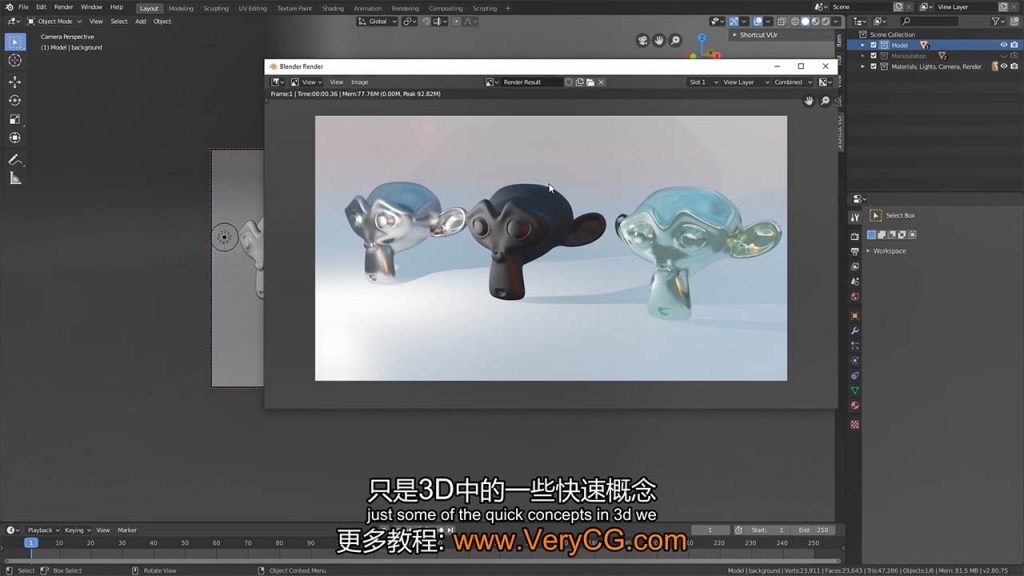Select the Move tool in left toolbar
1024x576 pixels.
pos(15,82)
